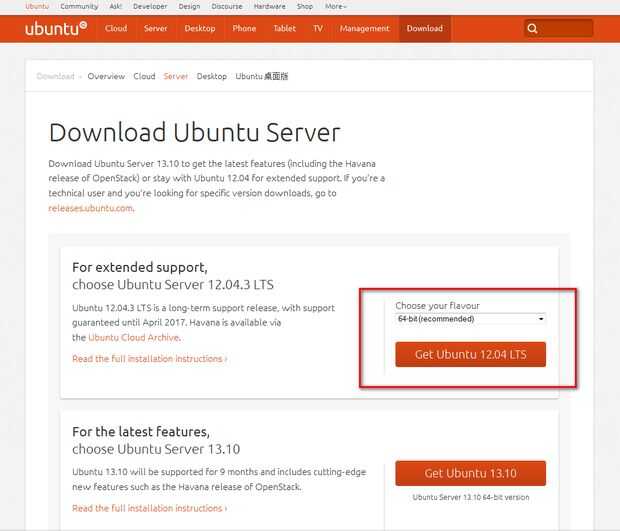The image size is (620, 531).
Task: Click 'Ubuntu Server 13.10 64-bit version' caption
Action: click(471, 497)
